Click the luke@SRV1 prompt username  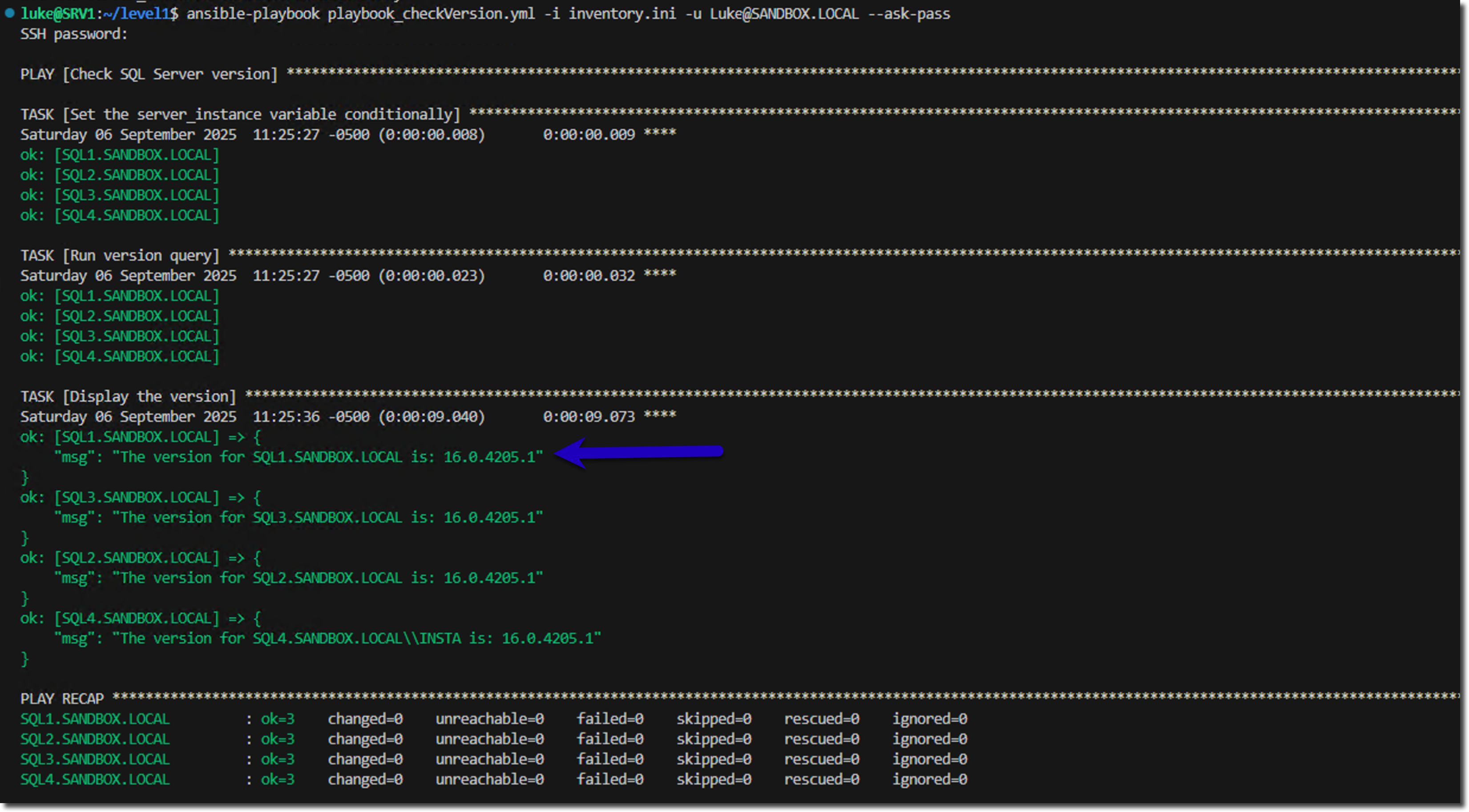57,14
